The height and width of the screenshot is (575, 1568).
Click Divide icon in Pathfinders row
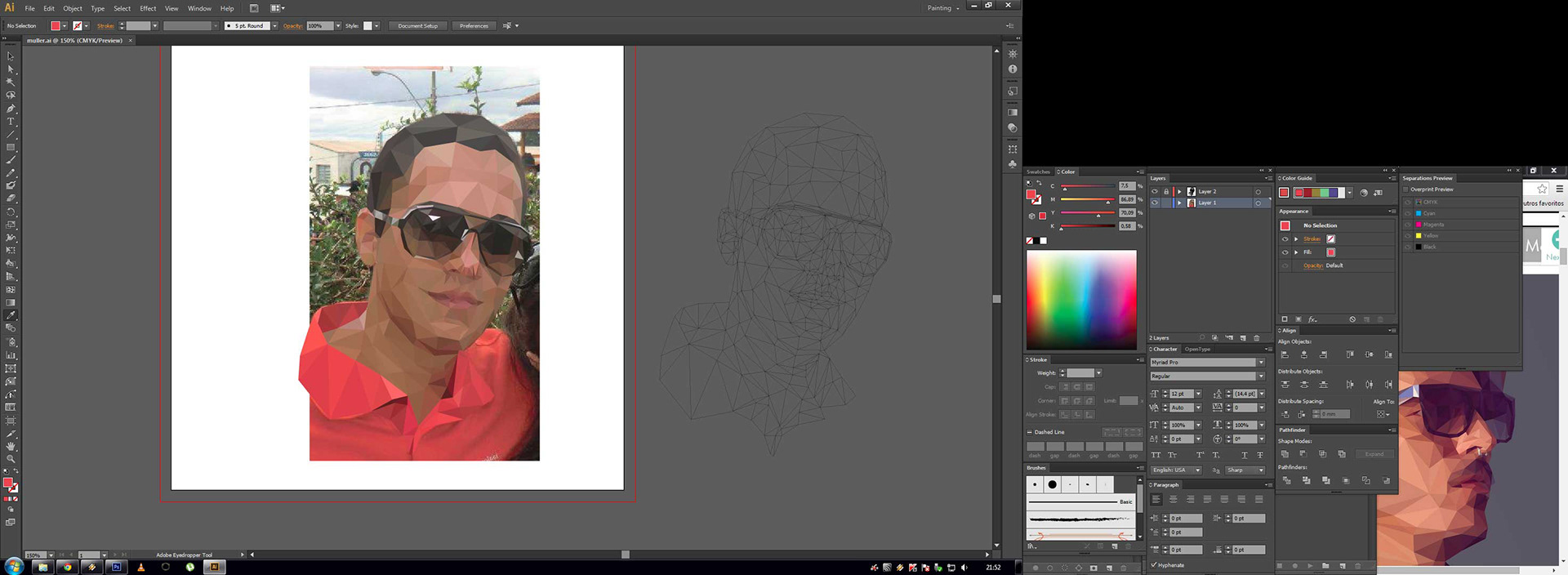point(1286,480)
